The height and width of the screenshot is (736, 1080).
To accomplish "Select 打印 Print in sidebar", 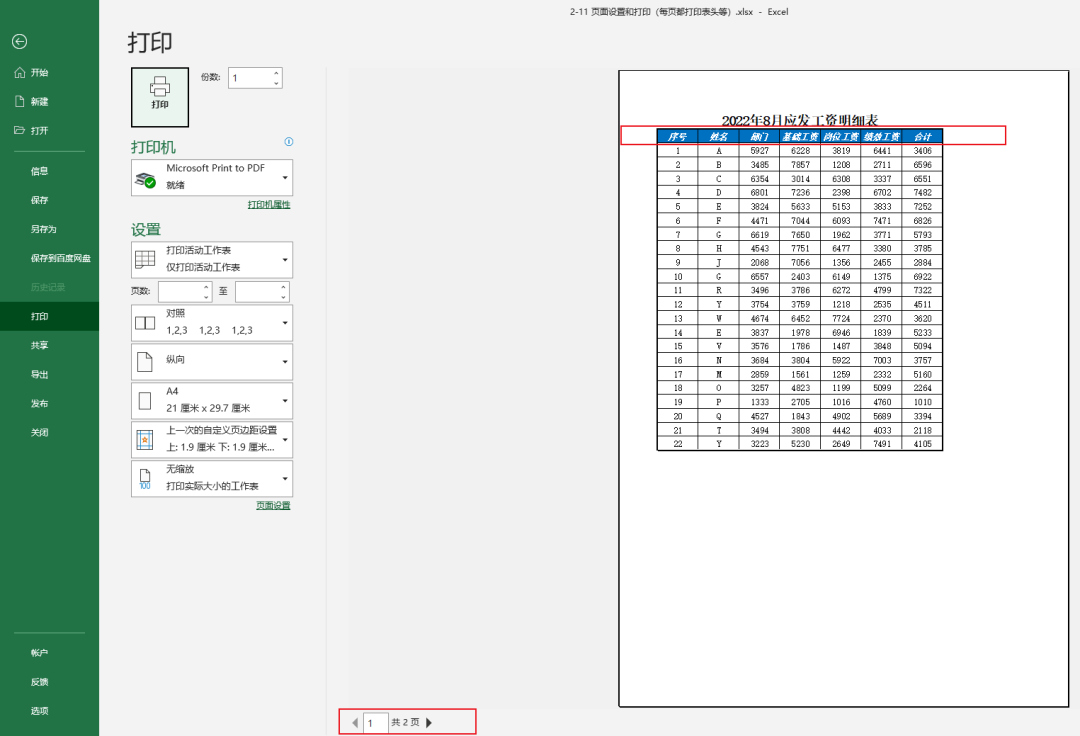I will pos(50,316).
